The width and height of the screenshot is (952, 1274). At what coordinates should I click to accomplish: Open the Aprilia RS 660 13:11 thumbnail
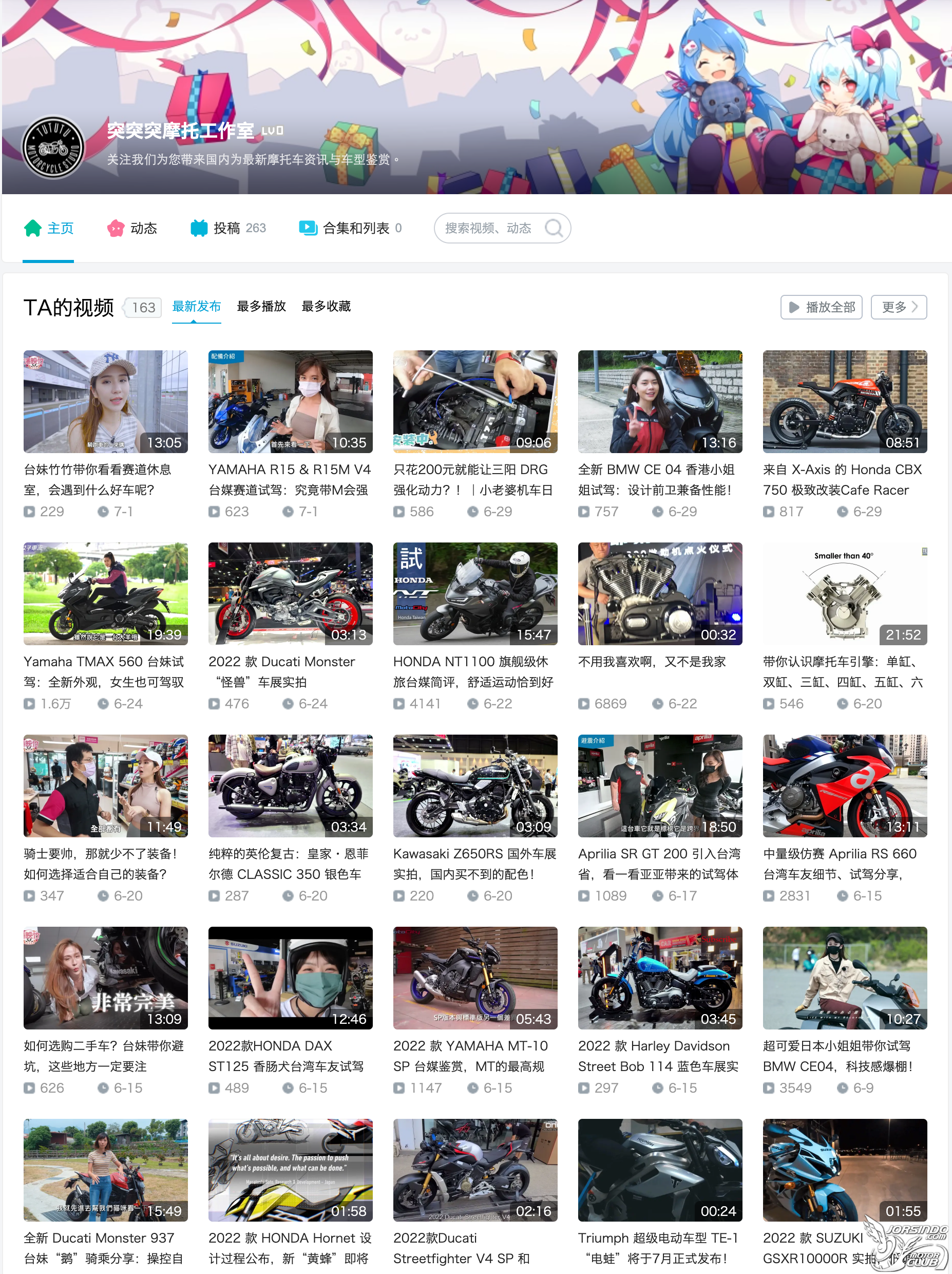point(844,785)
